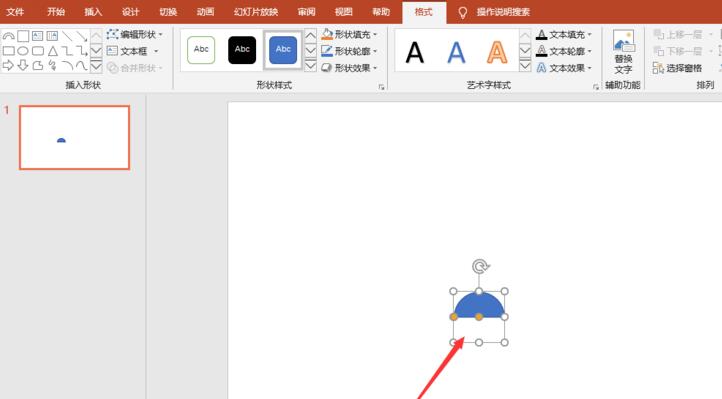The height and width of the screenshot is (399, 722).
Task: Choose the straight arrow line shape
Action: pyautogui.click(x=82, y=36)
